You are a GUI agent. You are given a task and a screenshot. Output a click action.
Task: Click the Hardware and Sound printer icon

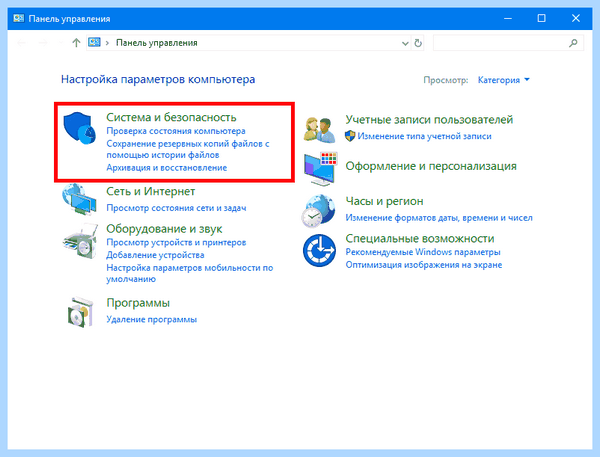point(80,241)
